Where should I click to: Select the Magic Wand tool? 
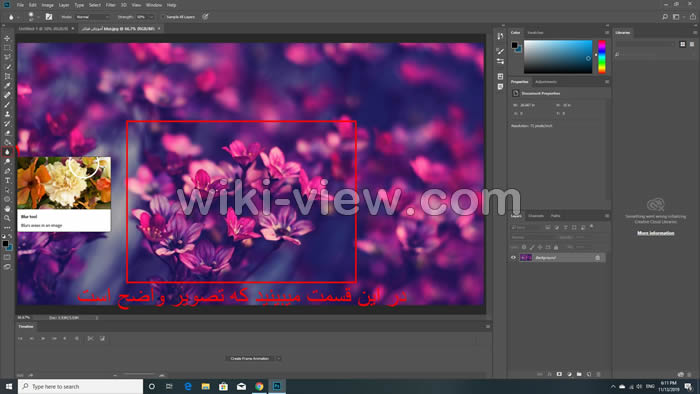click(7, 67)
